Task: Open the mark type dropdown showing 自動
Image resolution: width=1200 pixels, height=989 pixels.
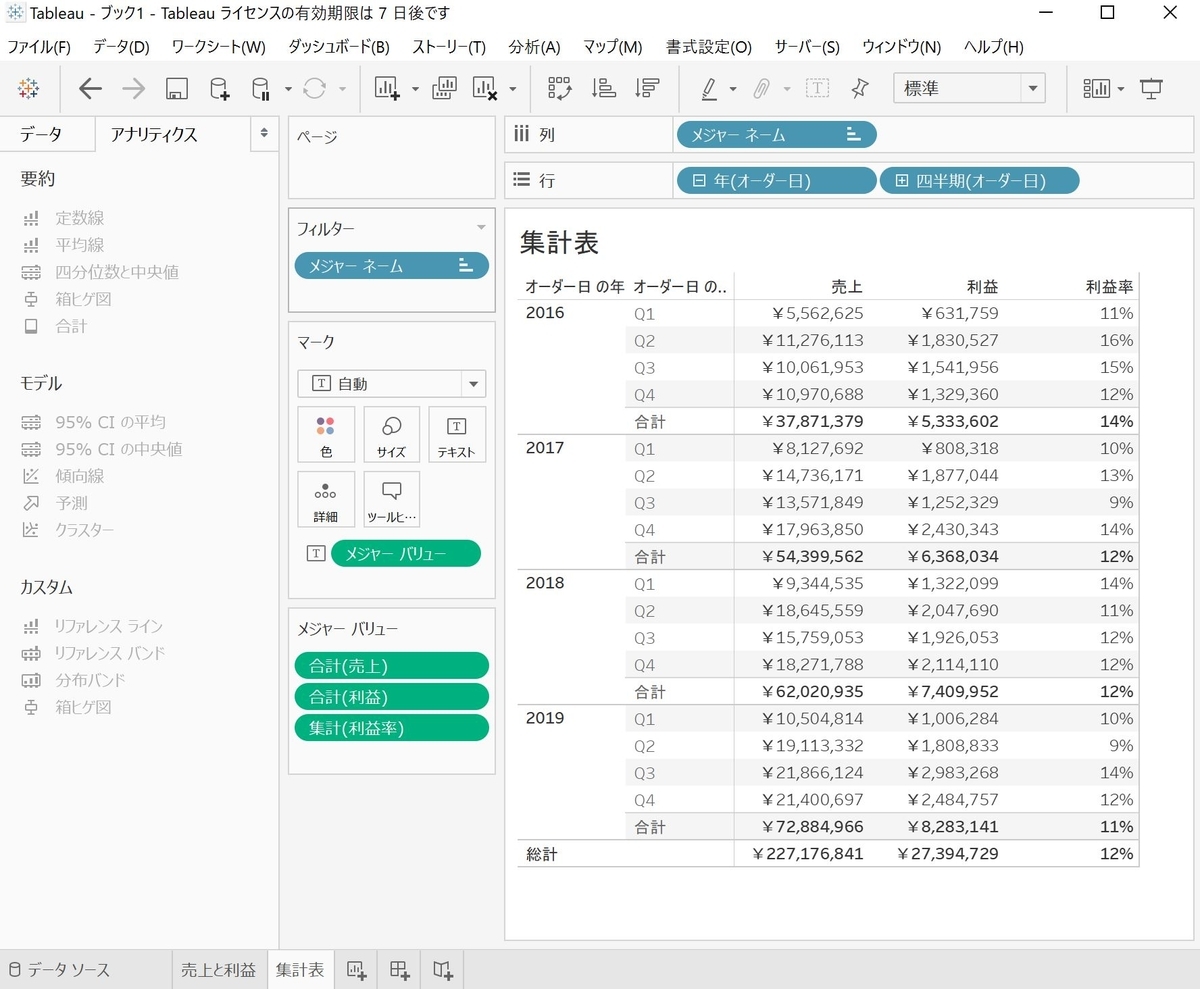Action: pyautogui.click(x=391, y=383)
